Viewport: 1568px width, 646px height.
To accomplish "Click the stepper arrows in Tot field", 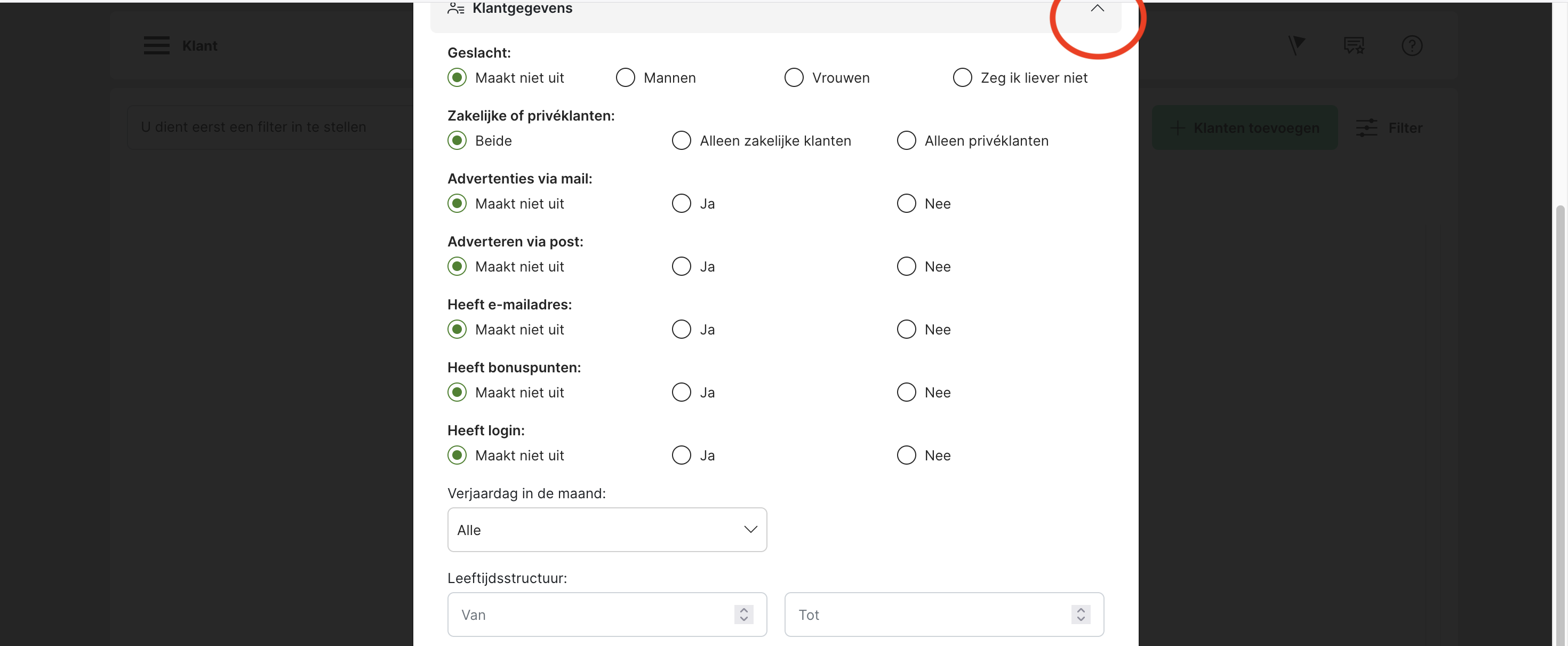I will [1081, 615].
